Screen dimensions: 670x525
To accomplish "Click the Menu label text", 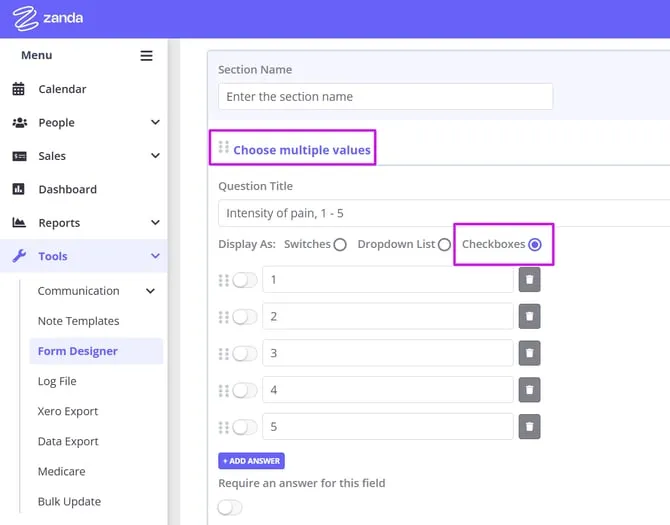I will pyautogui.click(x=37, y=55).
